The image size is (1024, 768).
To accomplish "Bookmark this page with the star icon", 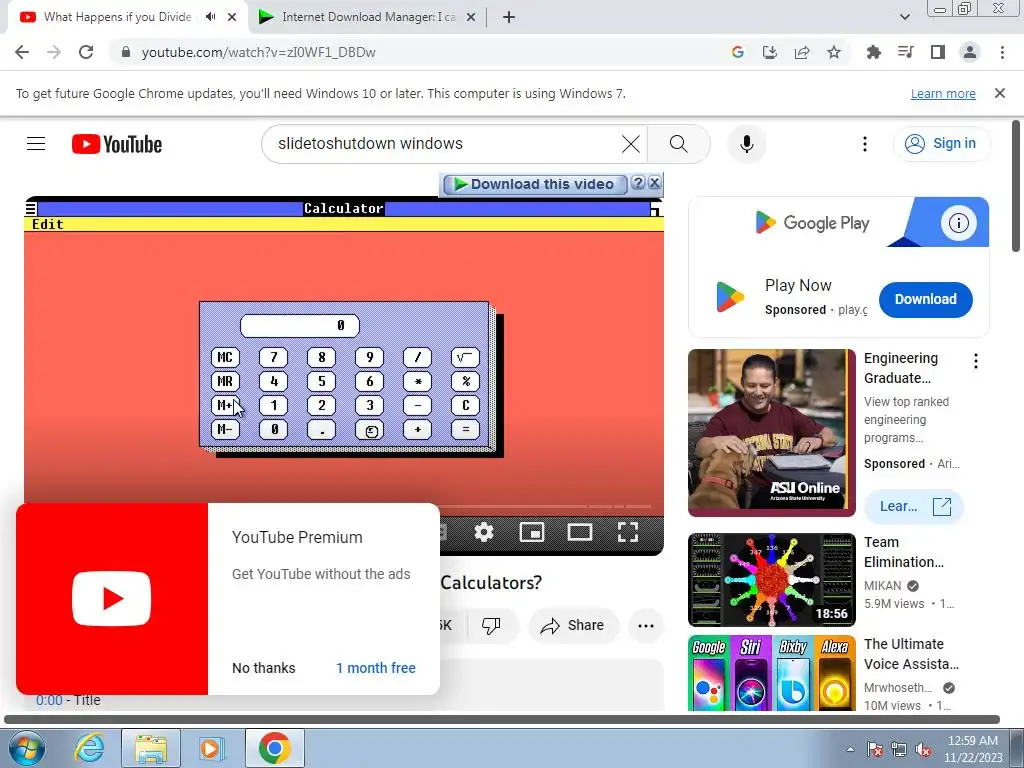I will point(834,52).
